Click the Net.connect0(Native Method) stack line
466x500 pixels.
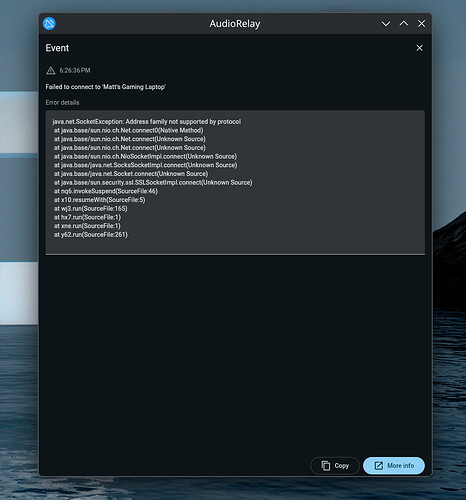coord(129,130)
